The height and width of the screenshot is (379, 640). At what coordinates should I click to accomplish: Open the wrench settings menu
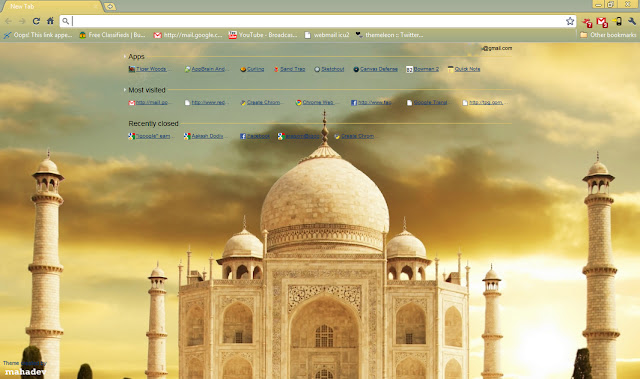tap(631, 21)
